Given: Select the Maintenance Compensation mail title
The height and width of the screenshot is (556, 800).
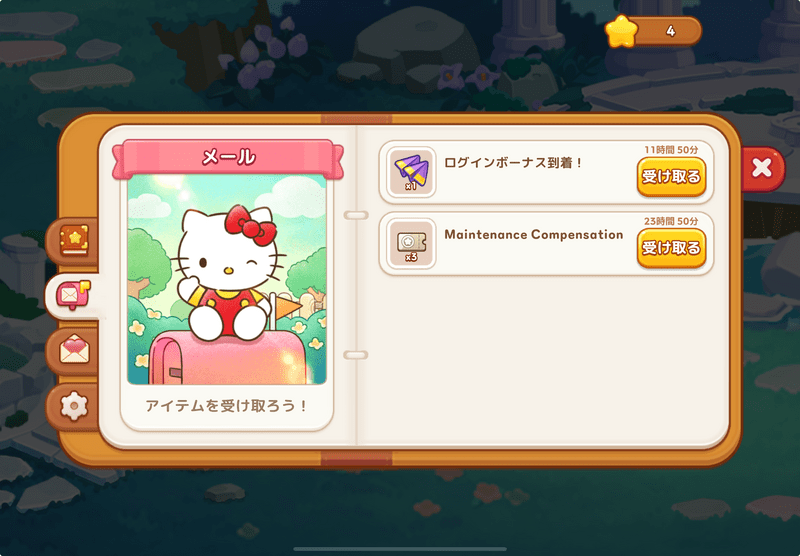Looking at the screenshot, I should click(x=534, y=235).
